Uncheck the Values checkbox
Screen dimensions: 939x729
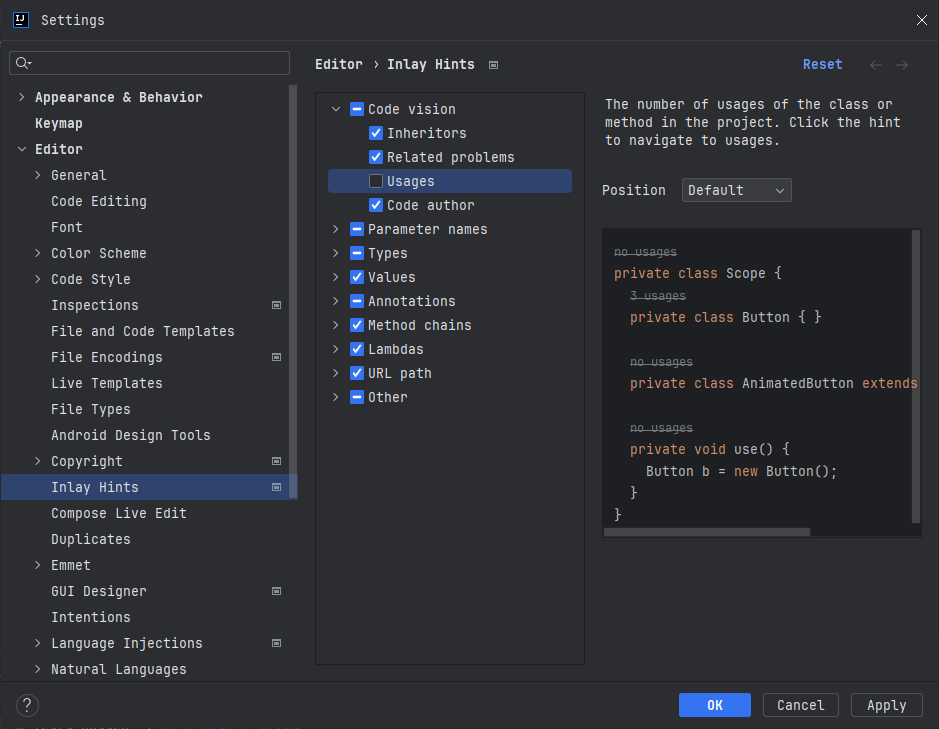tap(357, 277)
